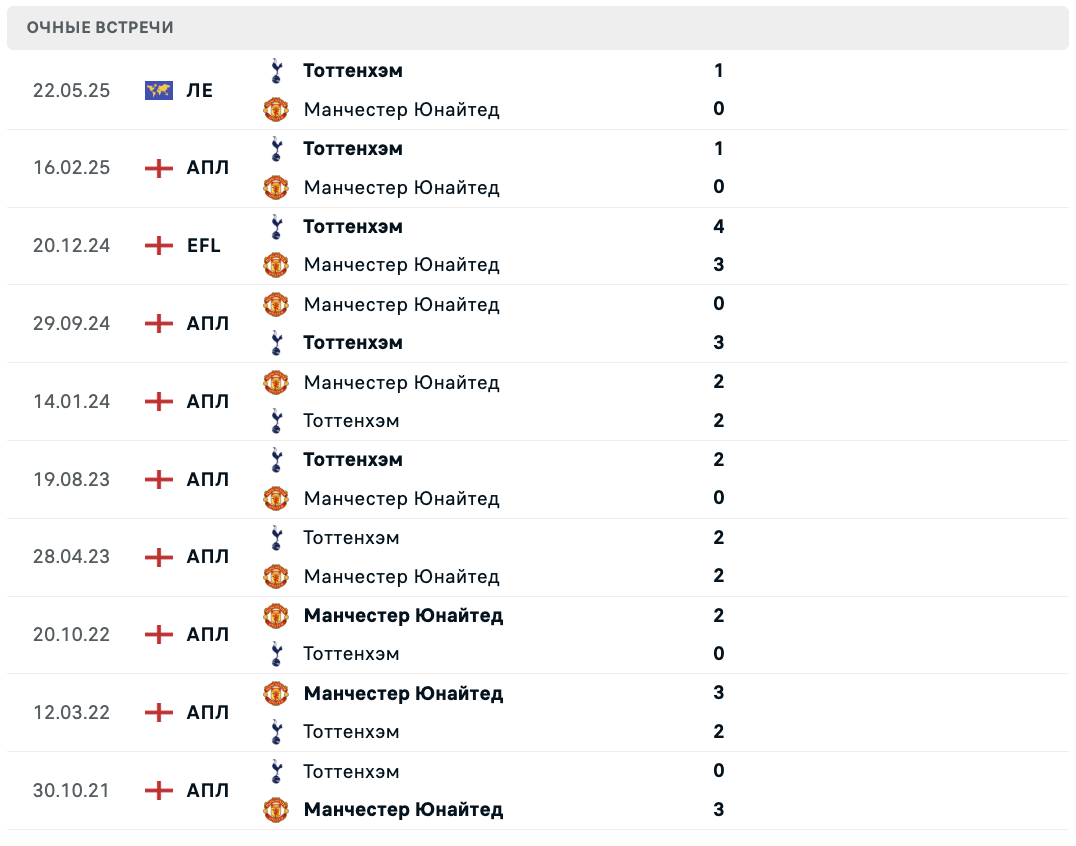This screenshot has height=846, width=1076.
Task: Open Манчестер Юнайтед link in the 12.03.22 match
Action: point(403,693)
